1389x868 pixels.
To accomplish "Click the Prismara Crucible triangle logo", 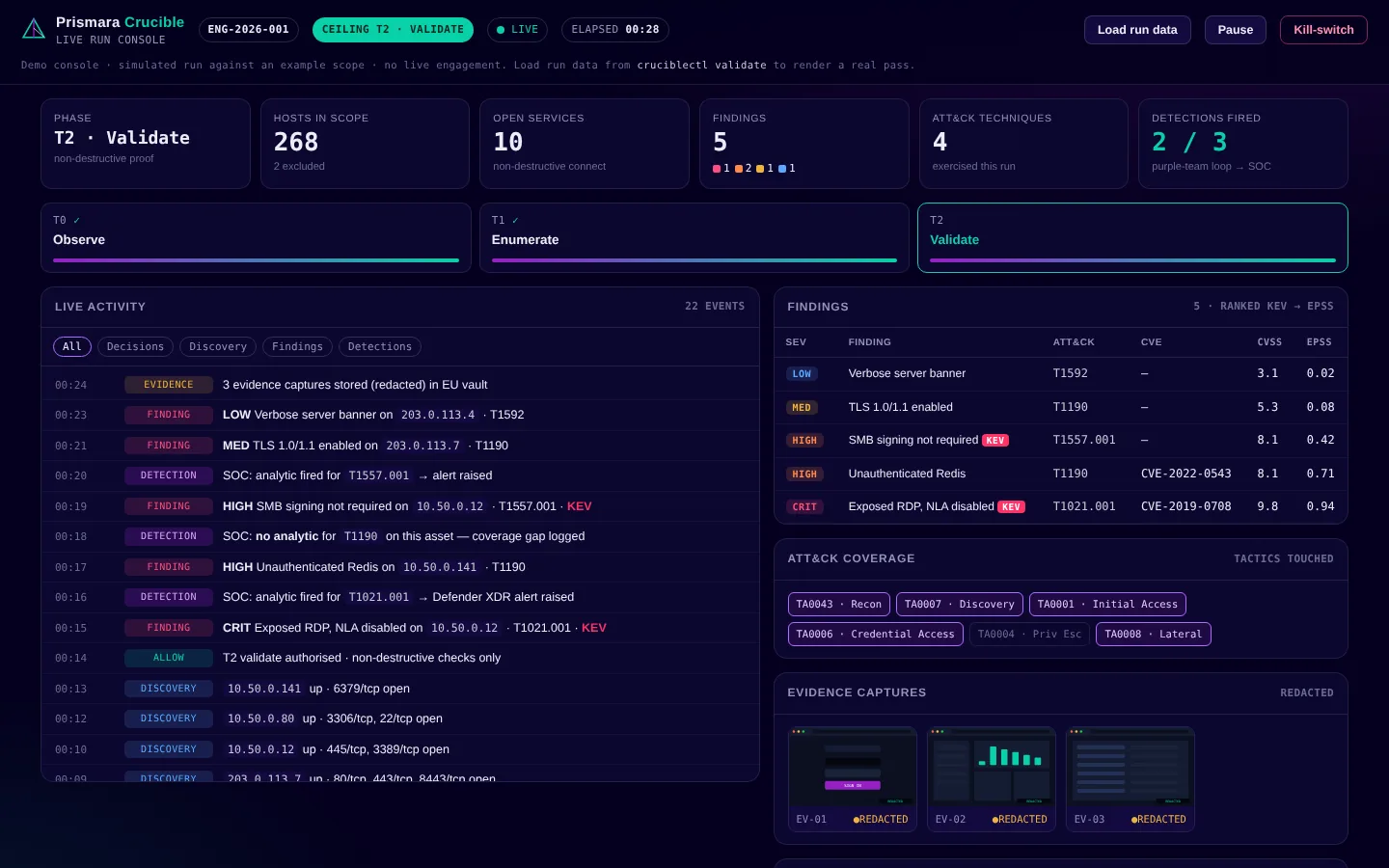I will [34, 29].
